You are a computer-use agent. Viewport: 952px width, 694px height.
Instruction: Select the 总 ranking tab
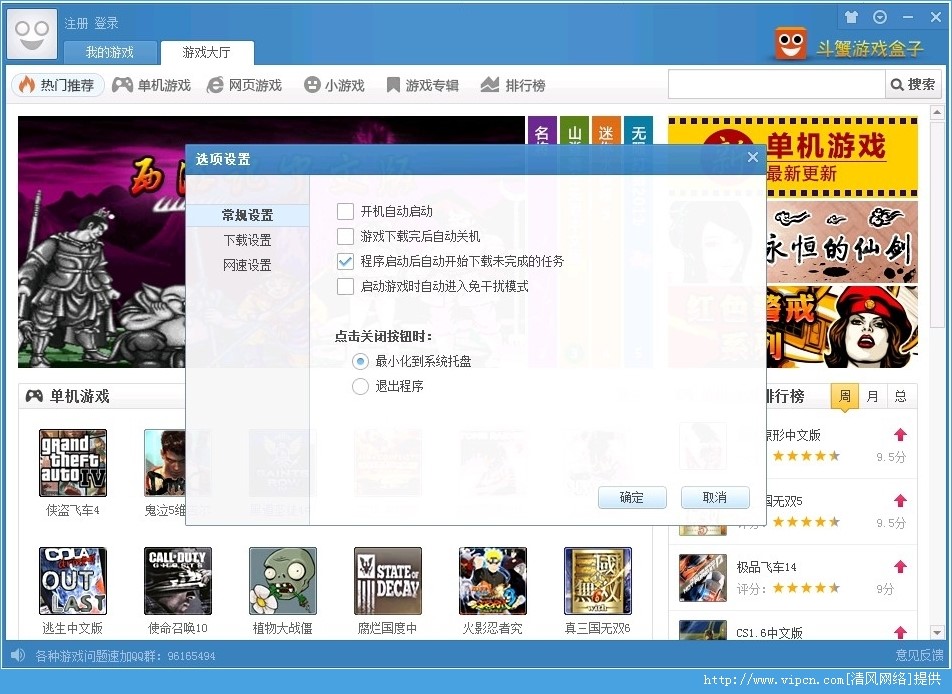pyautogui.click(x=901, y=396)
